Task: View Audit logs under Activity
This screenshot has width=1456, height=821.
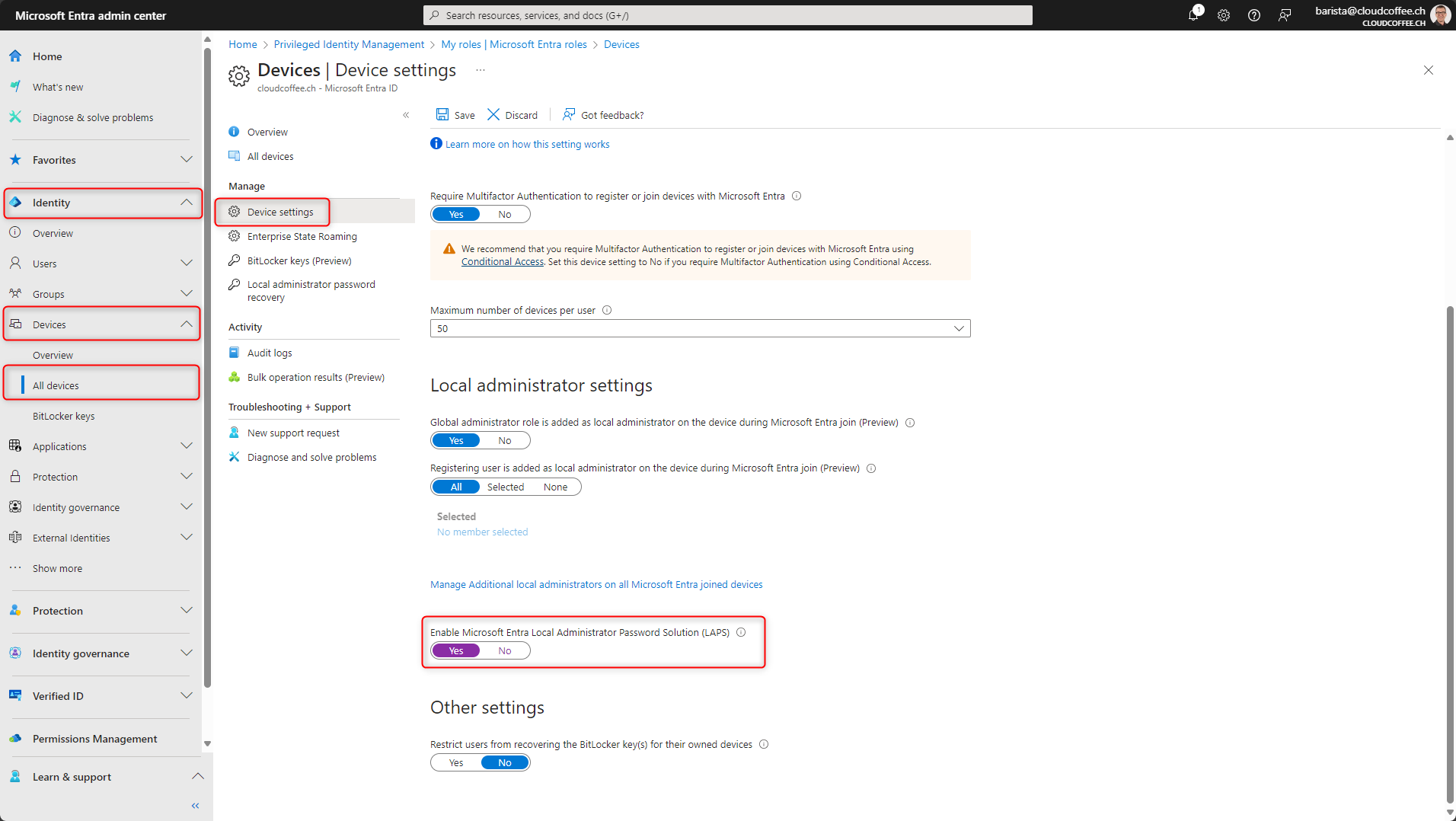Action: click(x=269, y=352)
